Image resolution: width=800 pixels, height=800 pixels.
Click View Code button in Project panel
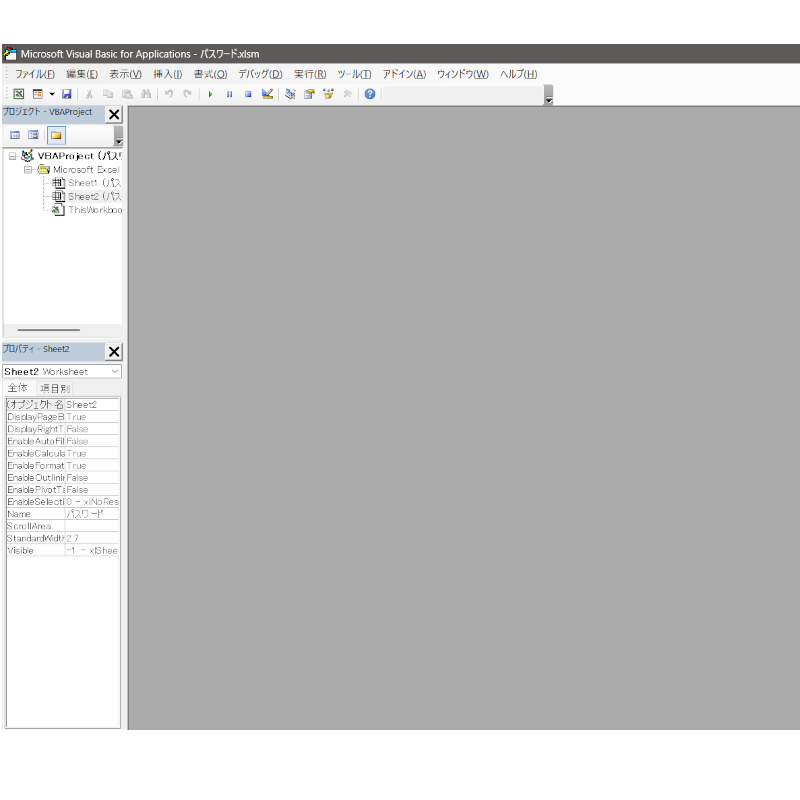click(x=15, y=135)
